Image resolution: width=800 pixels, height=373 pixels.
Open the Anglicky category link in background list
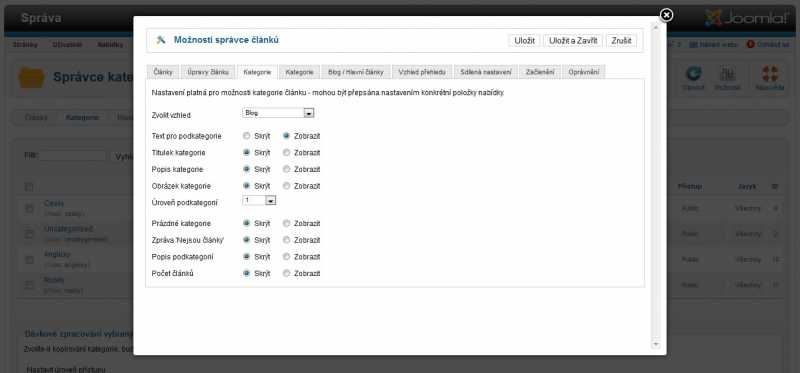point(57,254)
